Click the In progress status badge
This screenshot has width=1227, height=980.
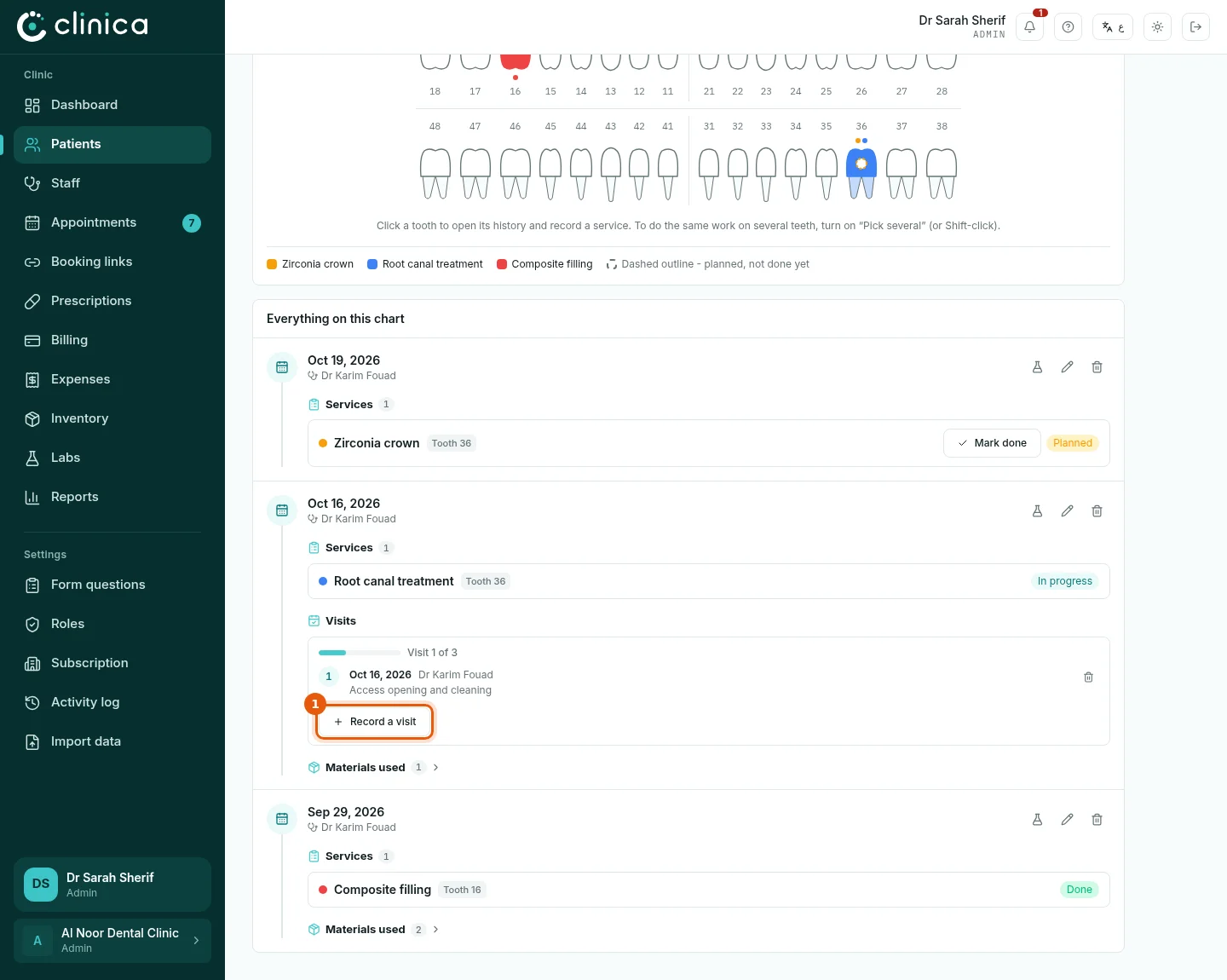click(x=1065, y=581)
